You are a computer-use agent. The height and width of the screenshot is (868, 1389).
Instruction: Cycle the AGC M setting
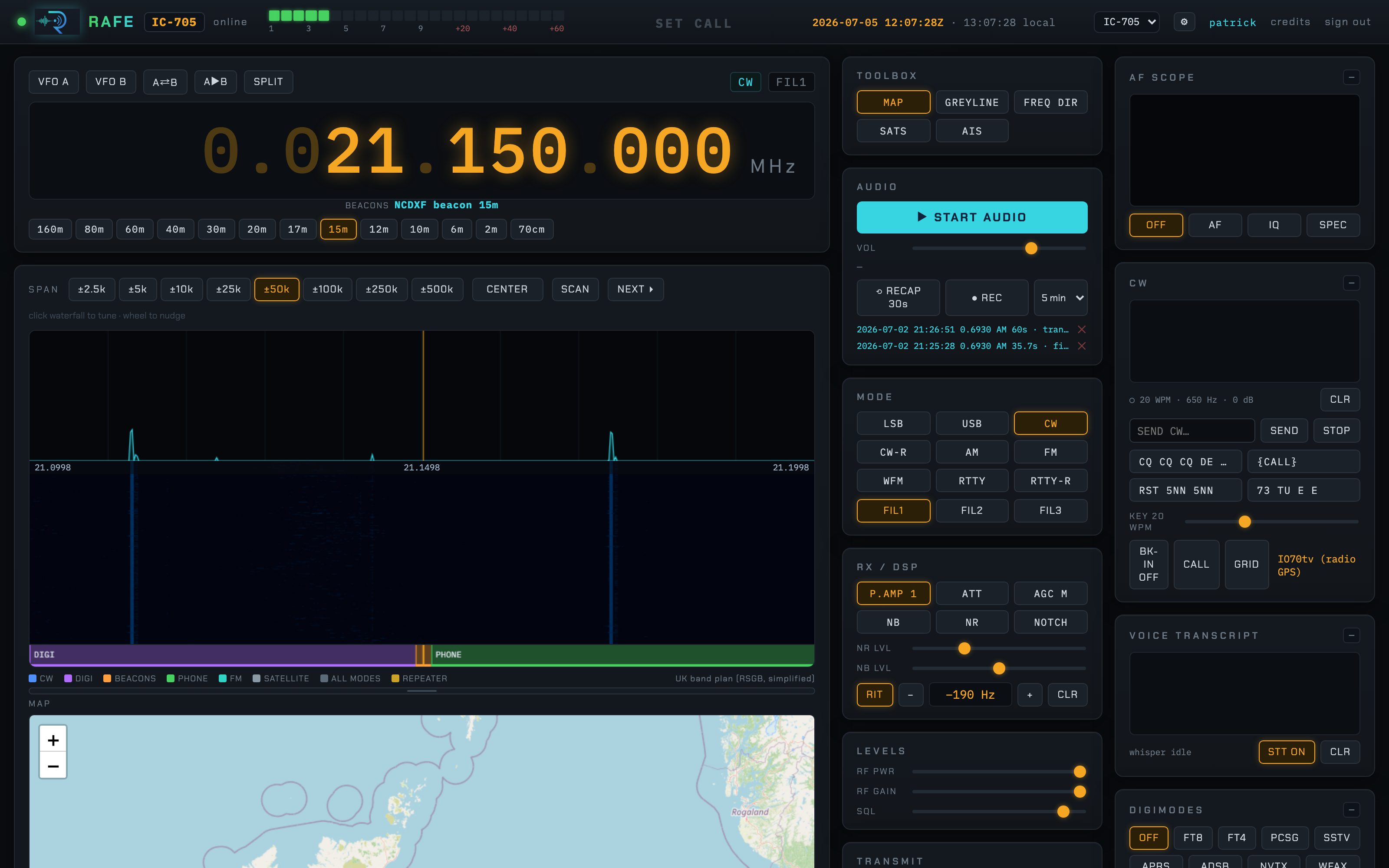click(1050, 594)
